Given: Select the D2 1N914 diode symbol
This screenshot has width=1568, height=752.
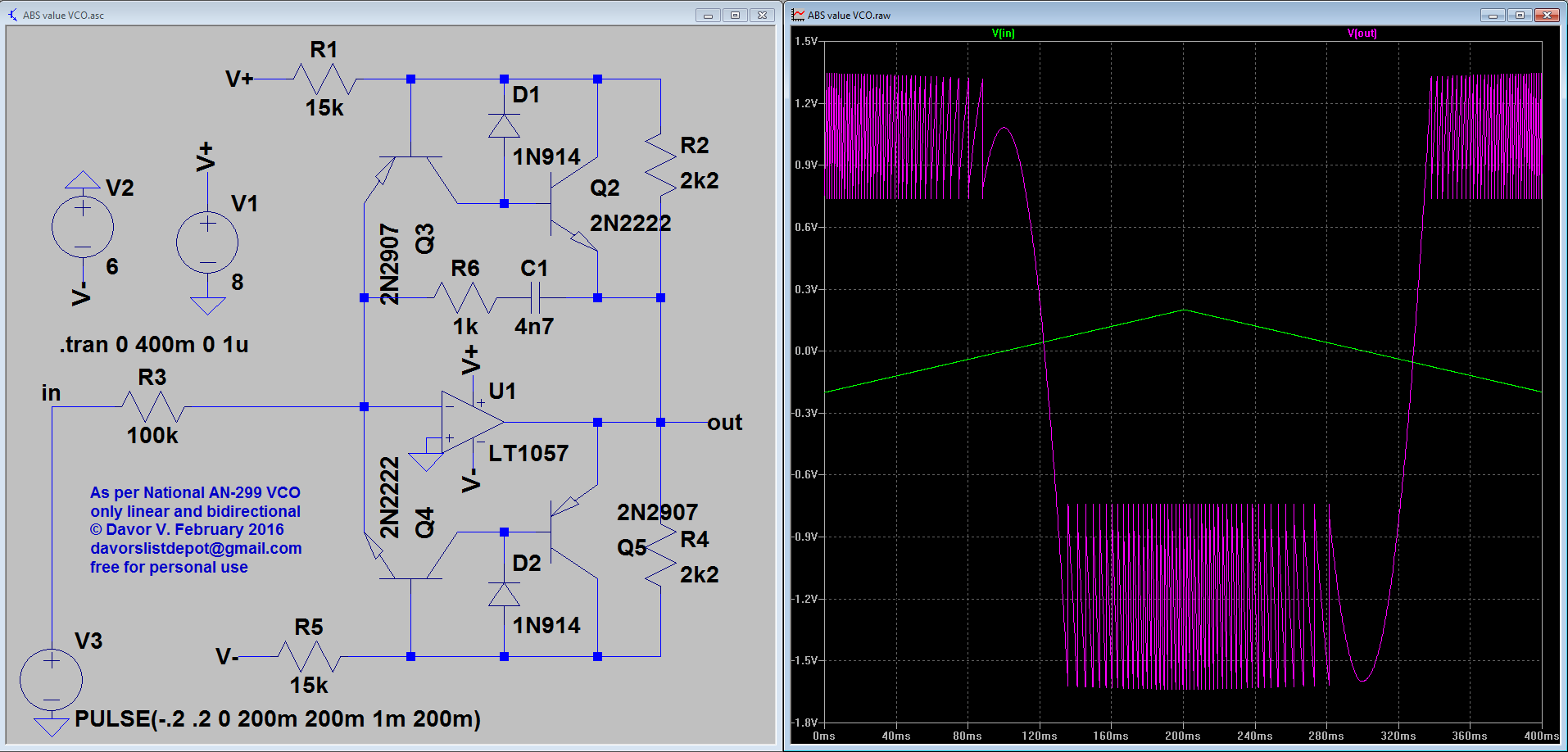Looking at the screenshot, I should 504,595.
